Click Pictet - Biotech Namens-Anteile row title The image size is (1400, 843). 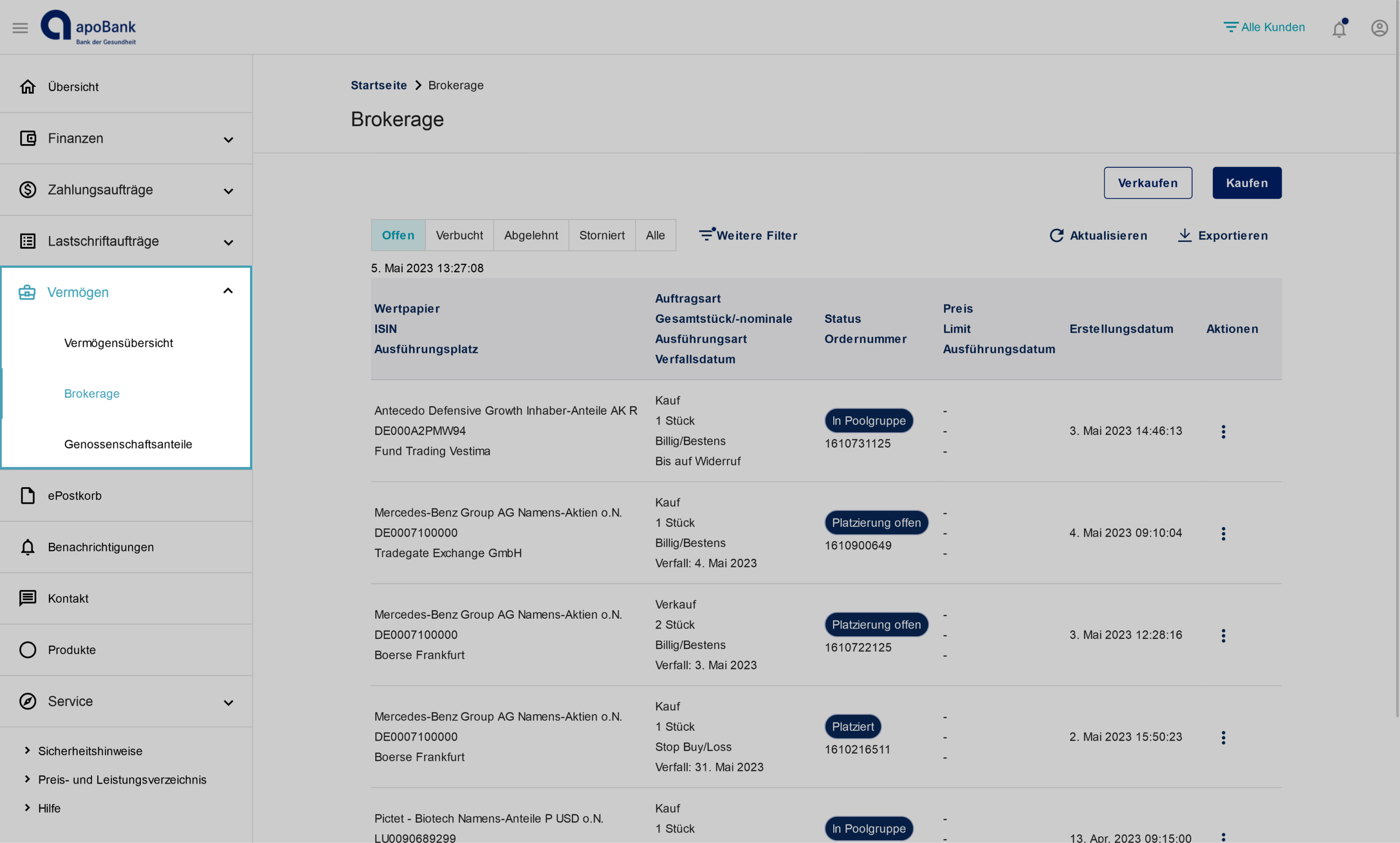tap(489, 819)
